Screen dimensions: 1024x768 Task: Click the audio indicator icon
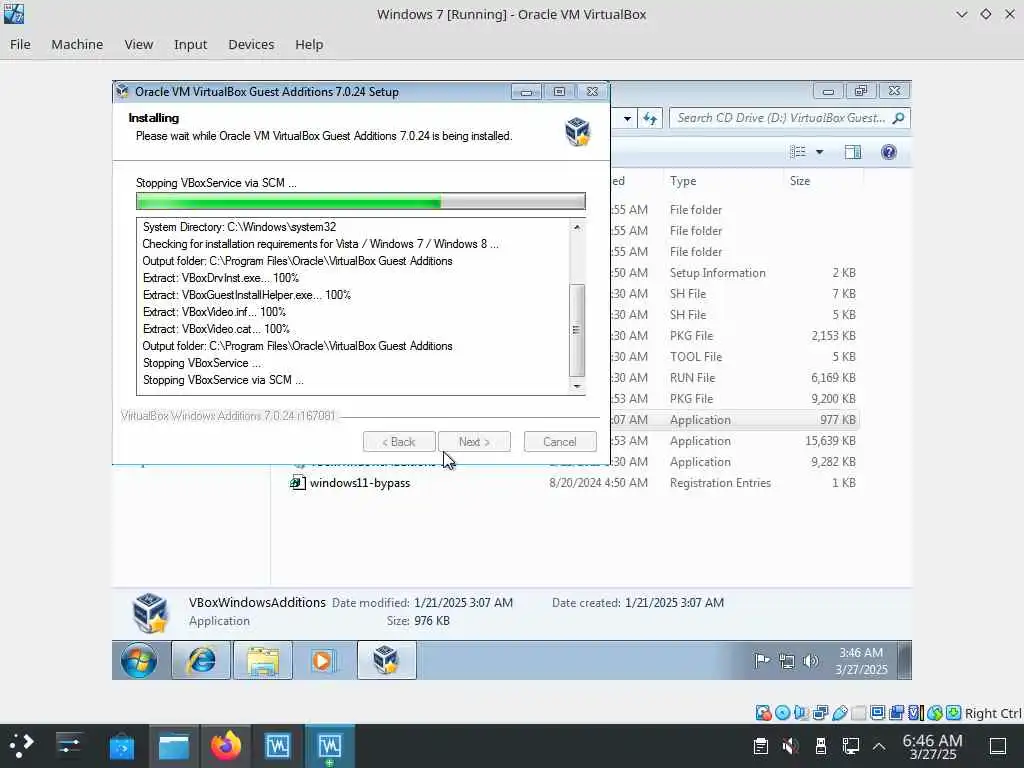tap(801, 713)
